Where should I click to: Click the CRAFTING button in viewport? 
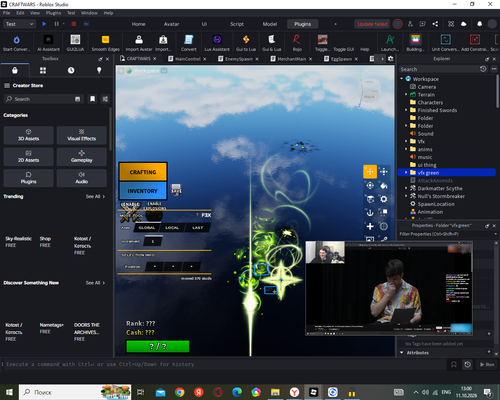[x=143, y=172]
